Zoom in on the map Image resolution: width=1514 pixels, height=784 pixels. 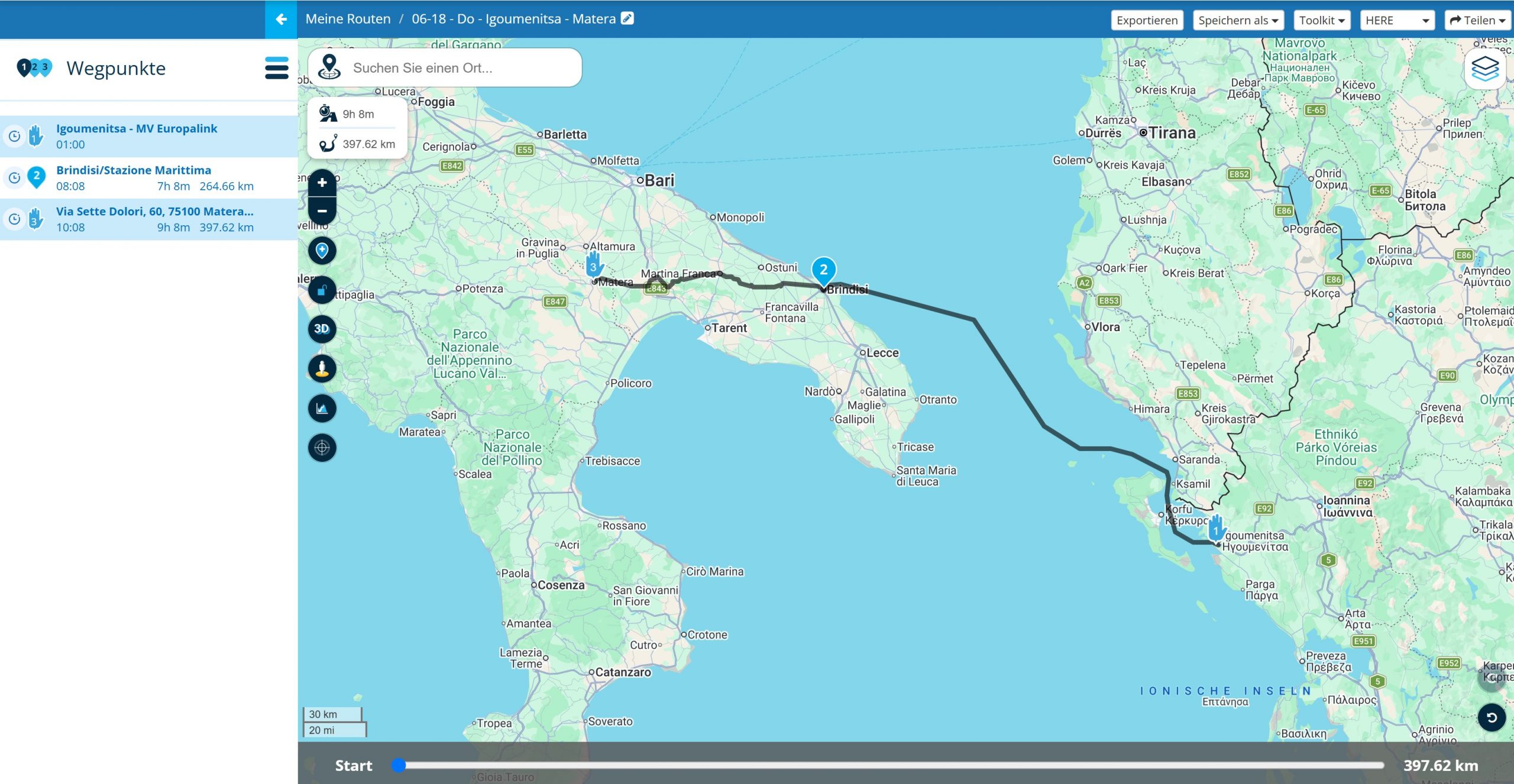tap(322, 183)
